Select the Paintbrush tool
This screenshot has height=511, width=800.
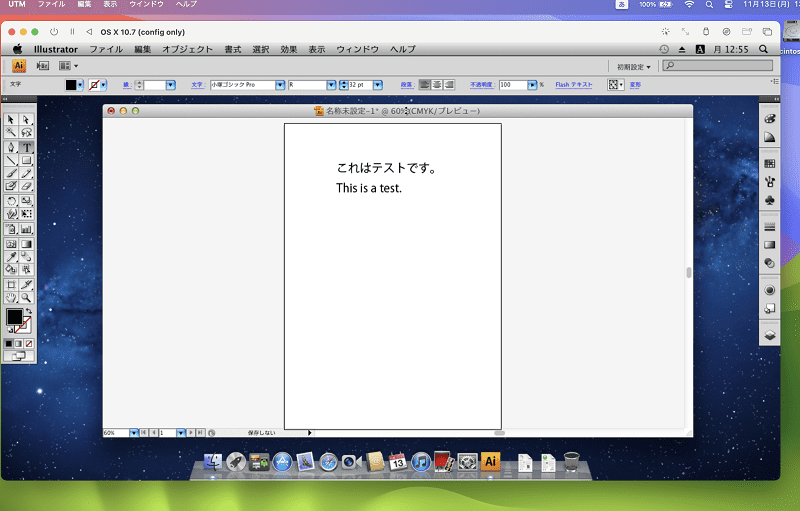pos(11,173)
